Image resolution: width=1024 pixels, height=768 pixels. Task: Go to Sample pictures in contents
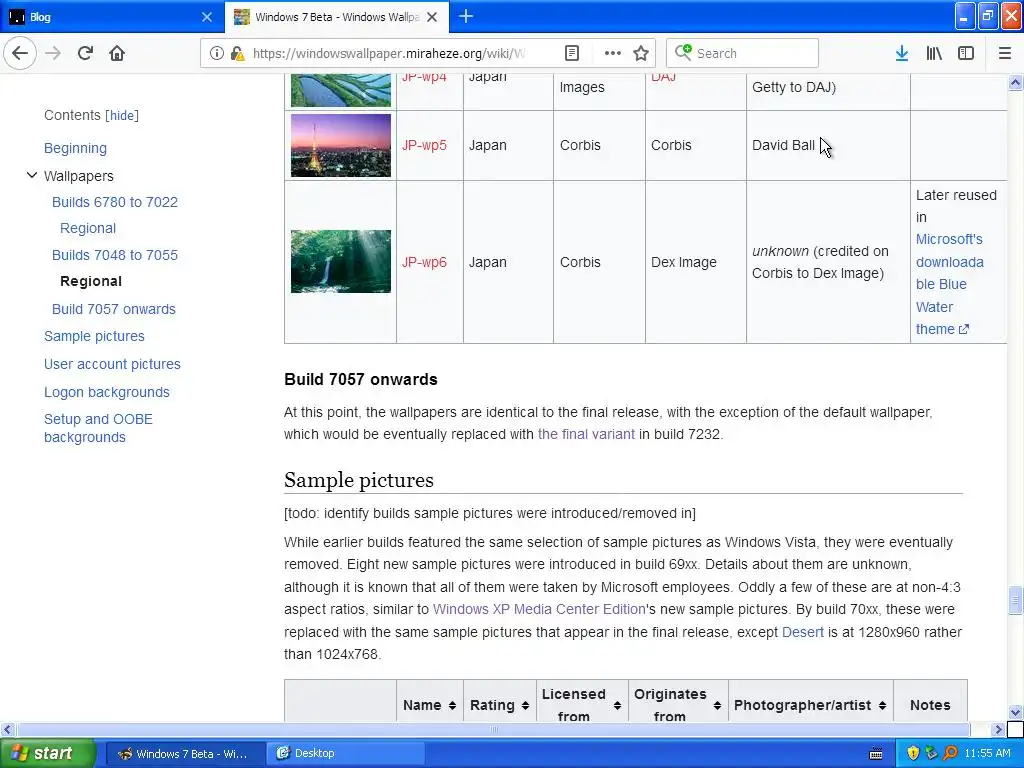coord(94,336)
